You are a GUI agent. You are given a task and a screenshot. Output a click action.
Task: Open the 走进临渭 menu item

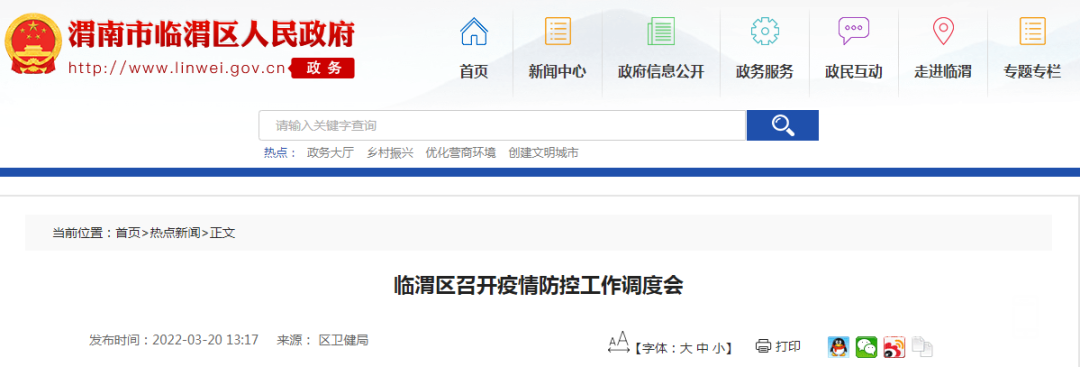tap(943, 72)
